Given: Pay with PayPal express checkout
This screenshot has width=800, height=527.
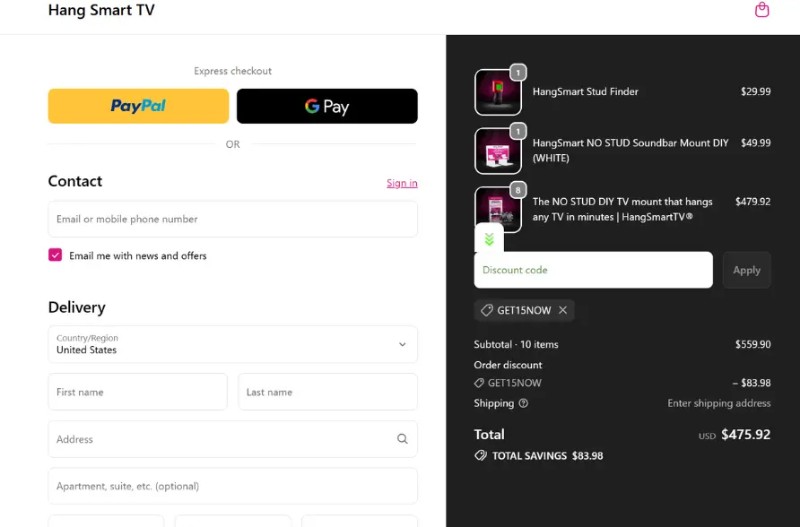Looking at the screenshot, I should pyautogui.click(x=138, y=106).
